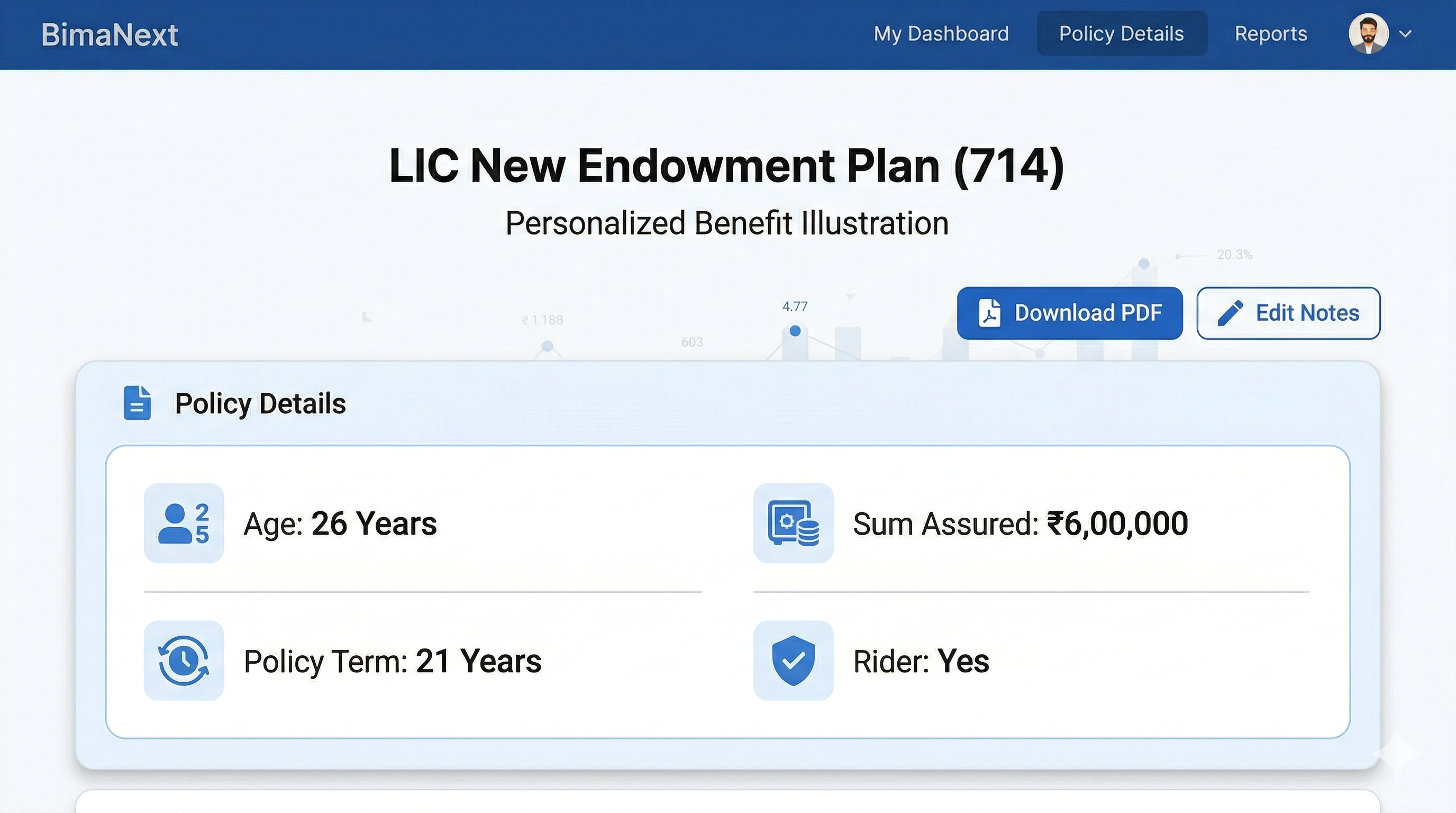Expand the profile dropdown chevron

tap(1406, 34)
